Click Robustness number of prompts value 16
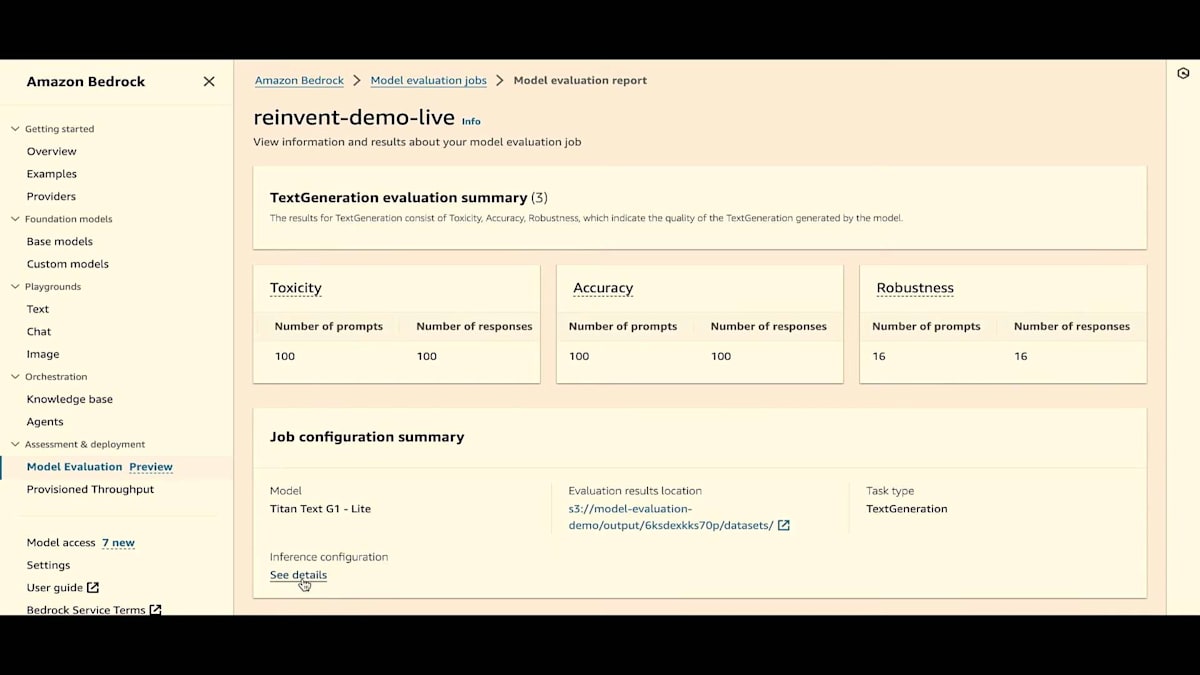 click(x=879, y=356)
